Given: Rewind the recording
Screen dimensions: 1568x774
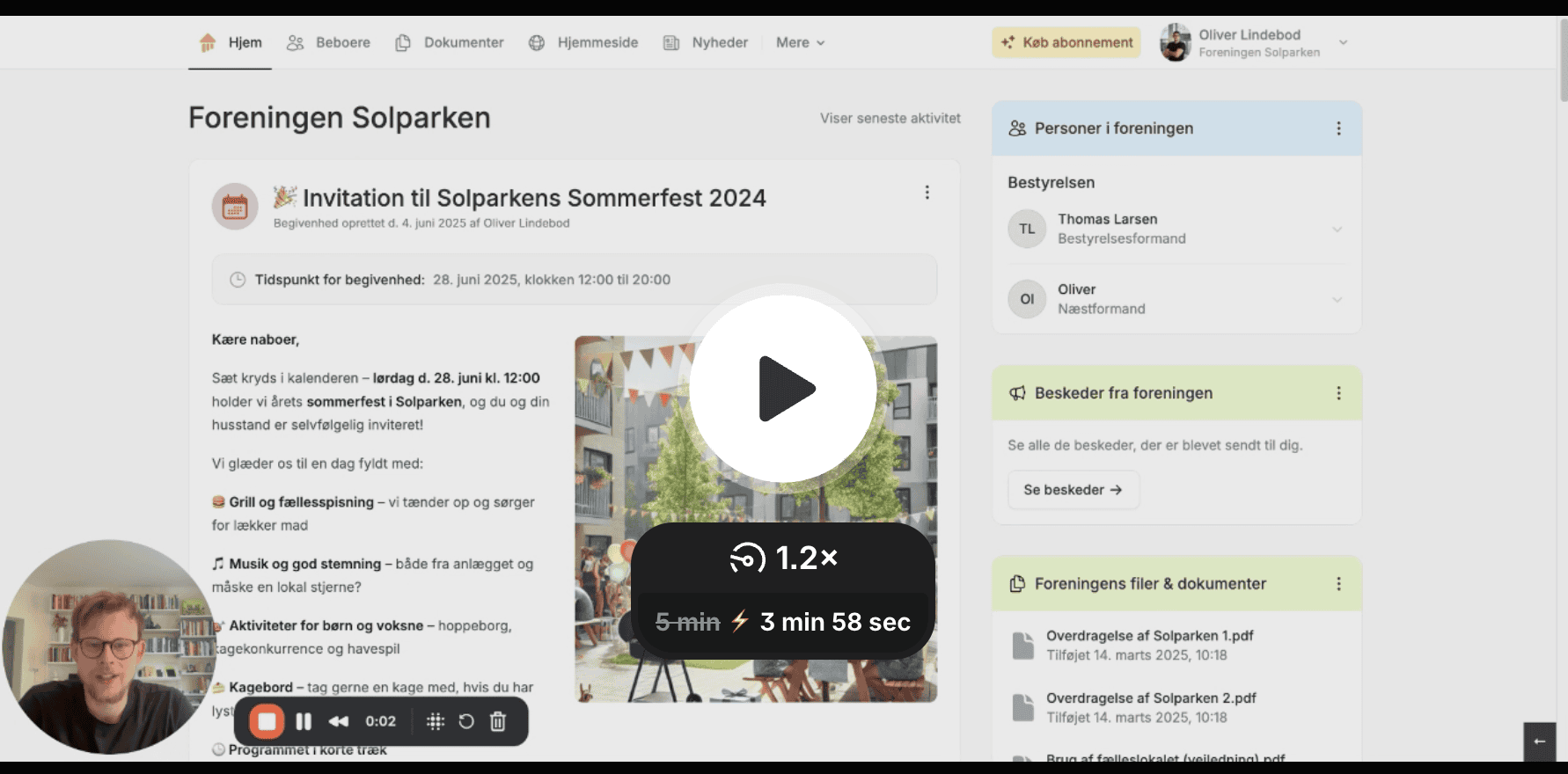Looking at the screenshot, I should pos(339,722).
